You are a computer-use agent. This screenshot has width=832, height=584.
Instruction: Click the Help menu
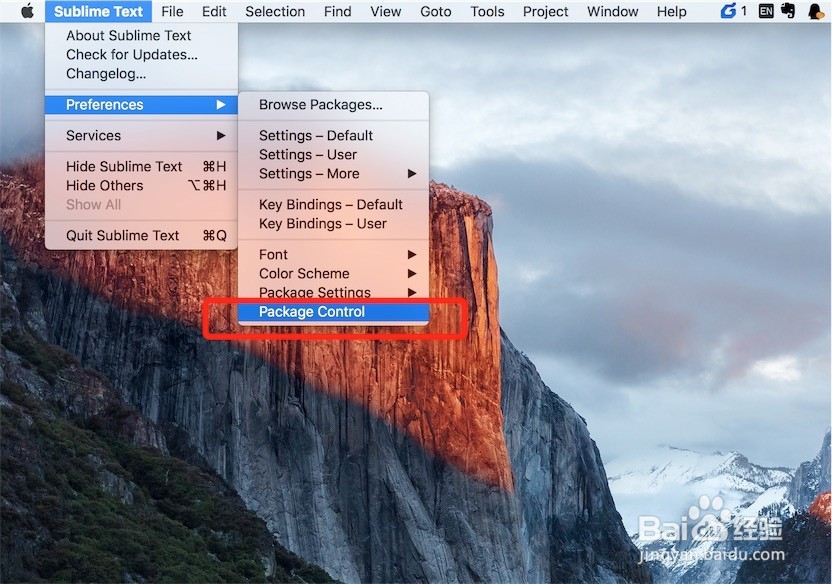(x=671, y=11)
